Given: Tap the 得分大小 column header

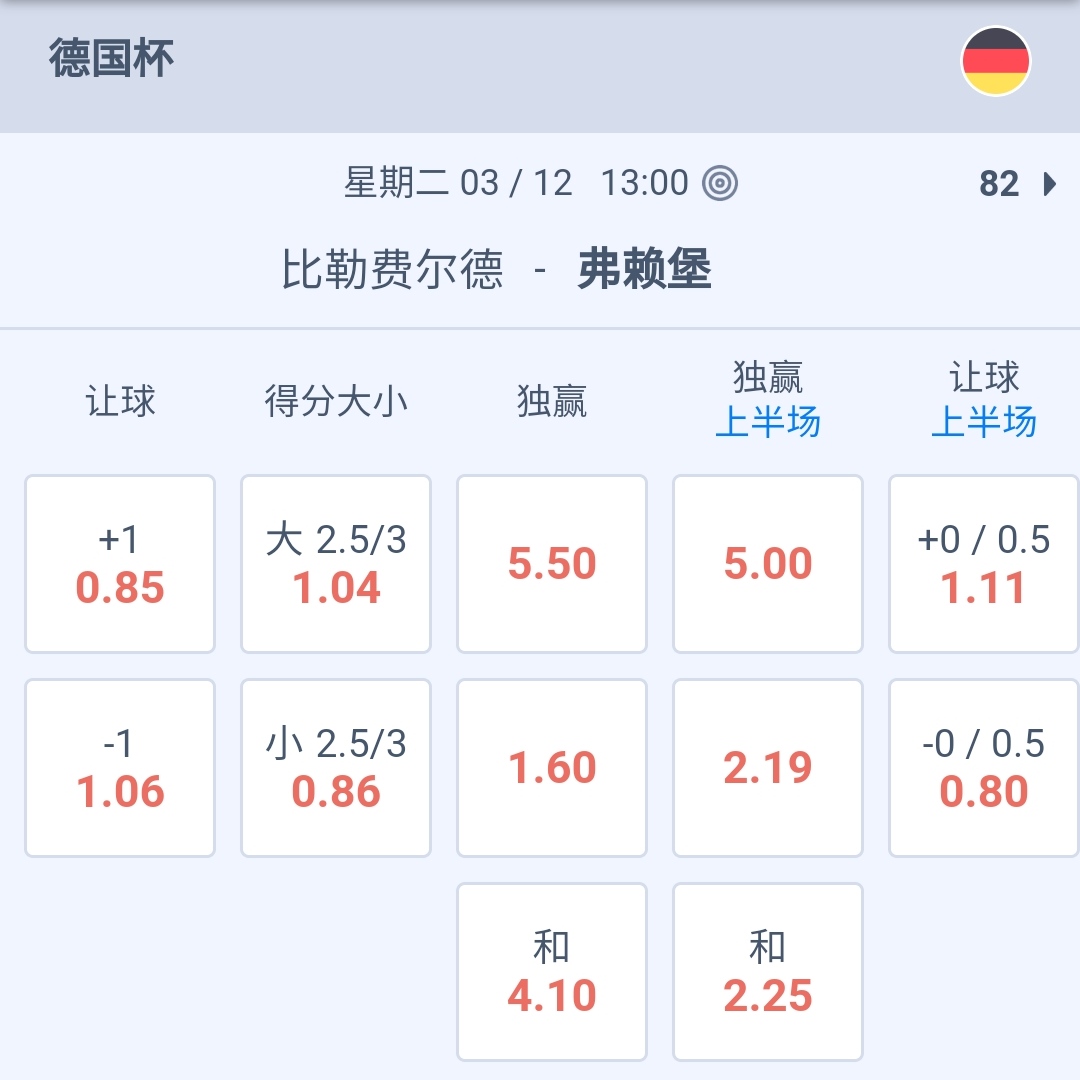Looking at the screenshot, I should [336, 401].
